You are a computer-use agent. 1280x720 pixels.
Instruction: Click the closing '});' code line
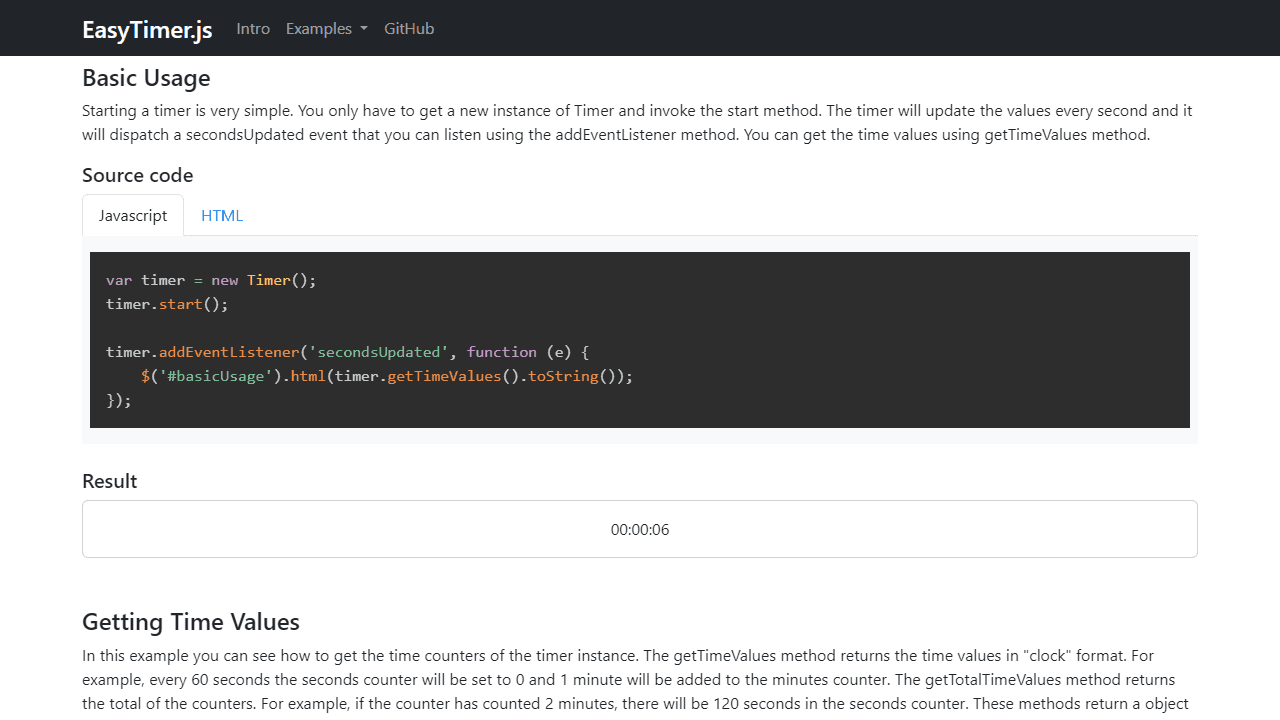click(119, 400)
